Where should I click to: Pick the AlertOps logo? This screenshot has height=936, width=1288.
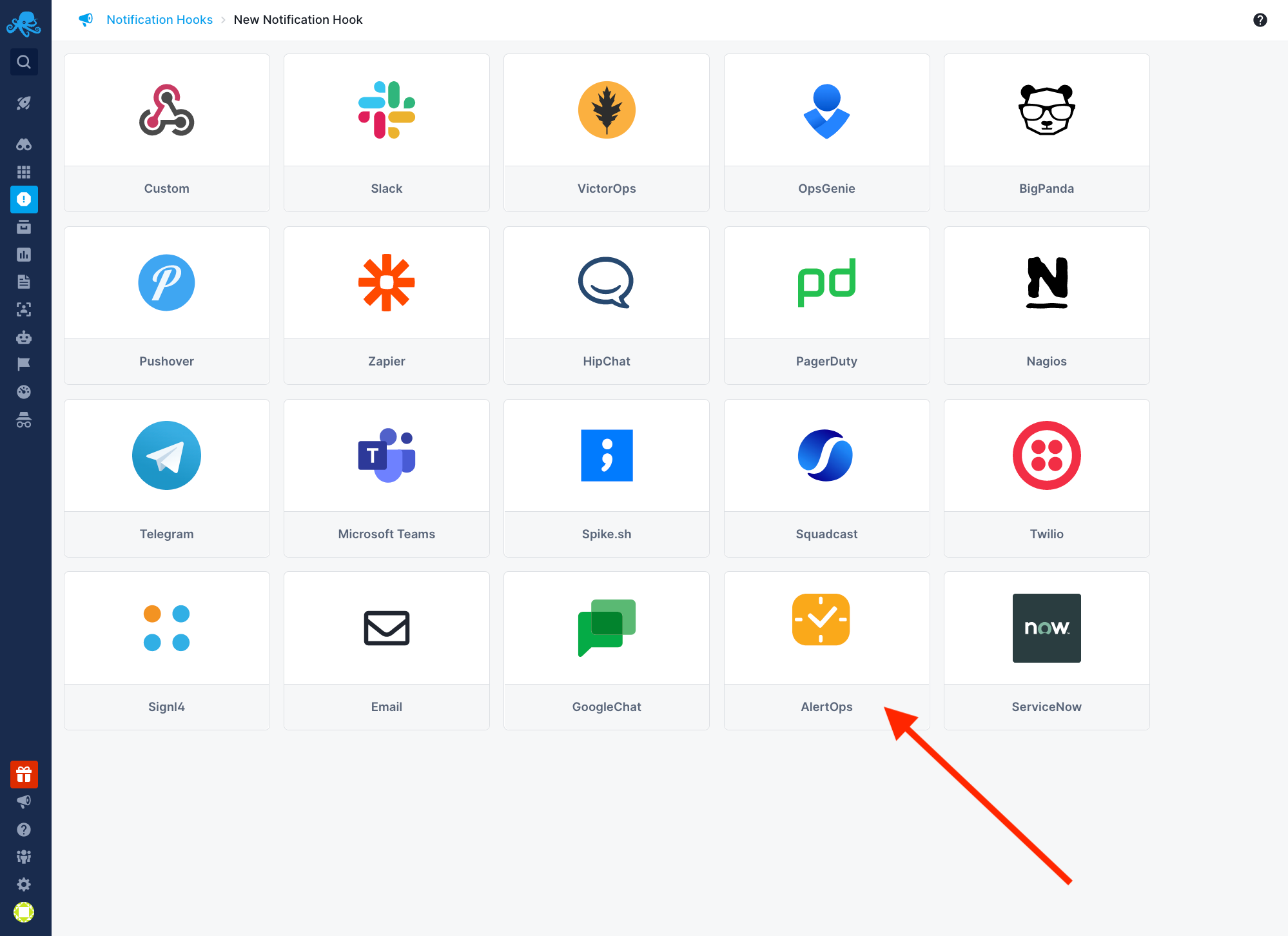[x=821, y=619]
